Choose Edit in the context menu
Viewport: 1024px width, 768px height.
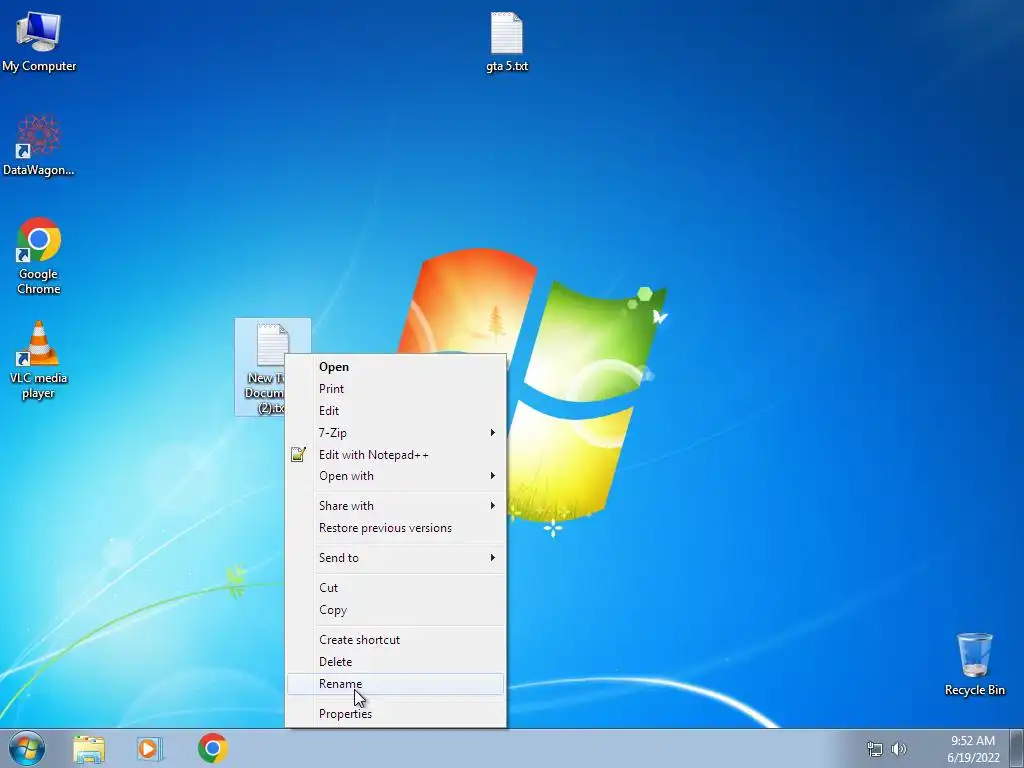396,411
